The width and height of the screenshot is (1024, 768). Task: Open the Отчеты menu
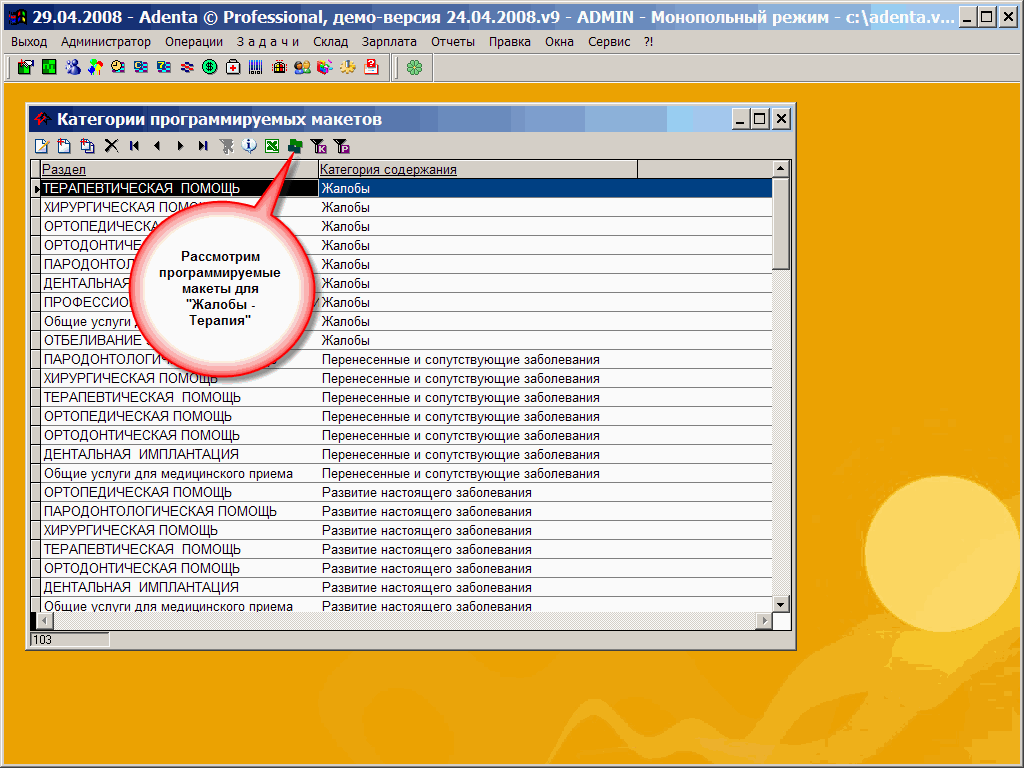[453, 41]
